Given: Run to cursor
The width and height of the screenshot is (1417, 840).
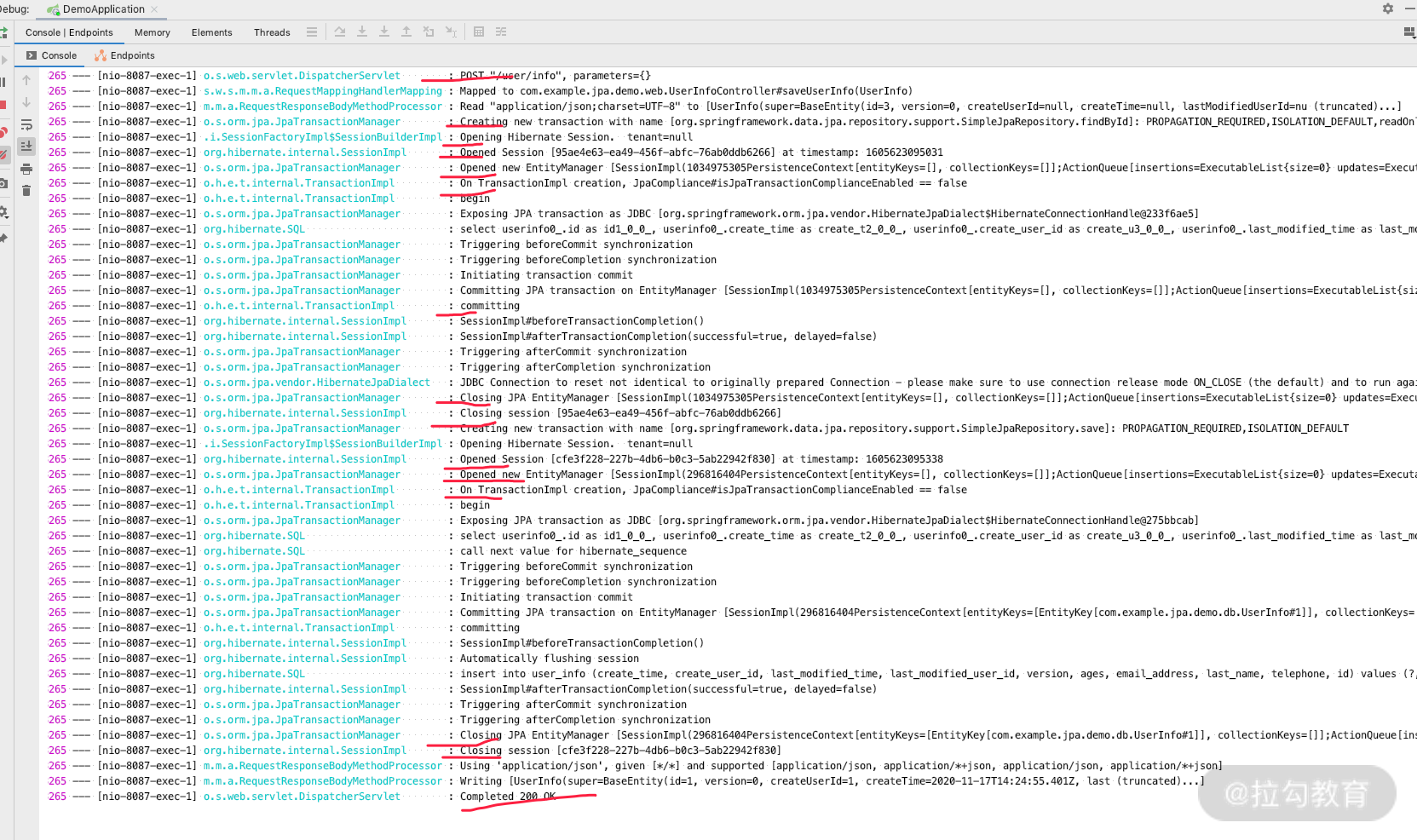Looking at the screenshot, I should [451, 32].
